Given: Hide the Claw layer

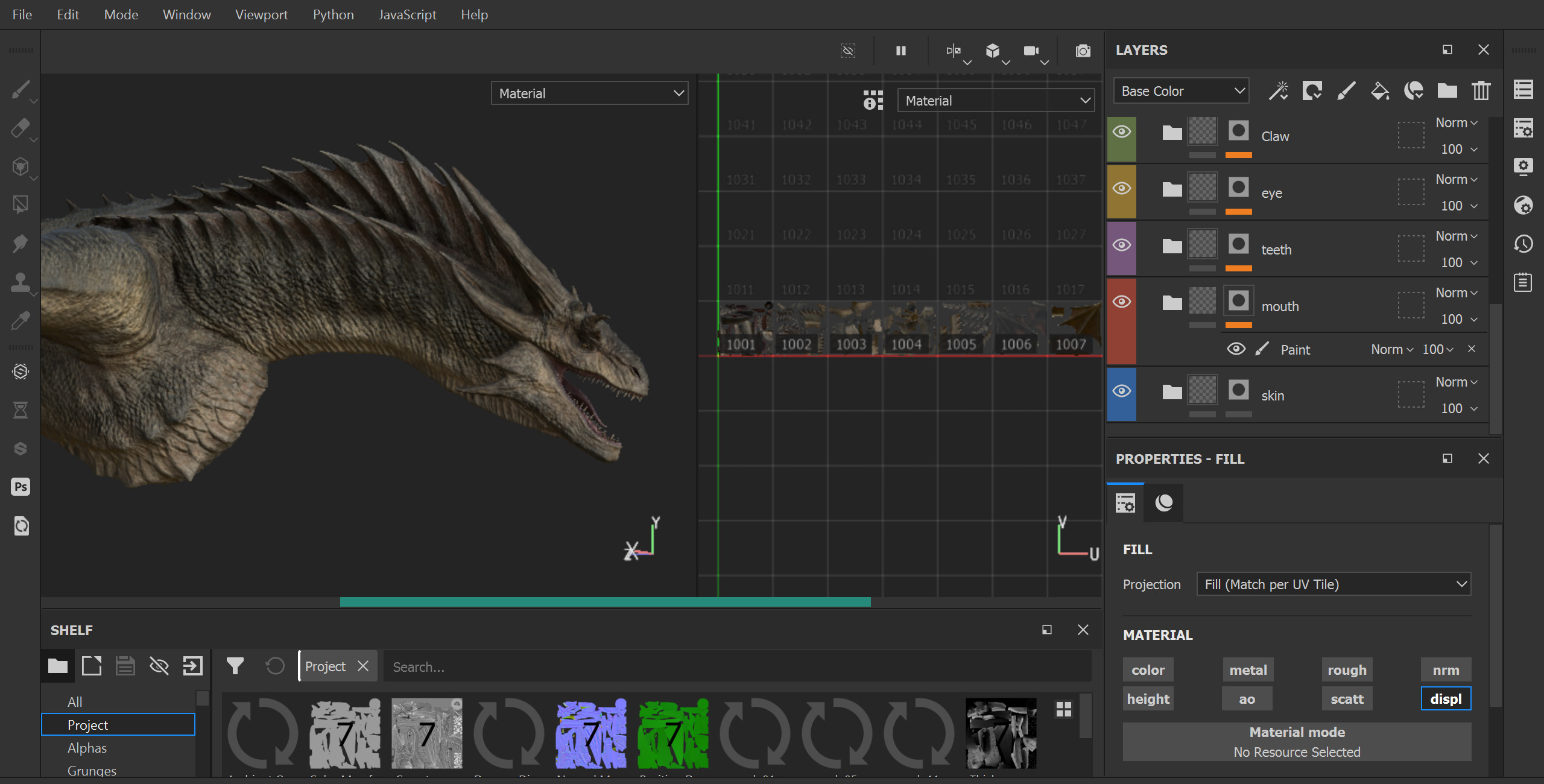Looking at the screenshot, I should (1121, 132).
